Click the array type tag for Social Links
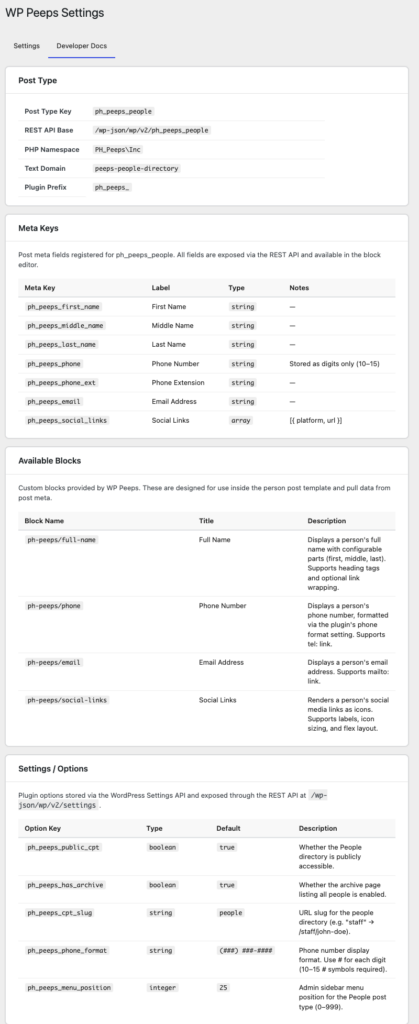 [241, 421]
